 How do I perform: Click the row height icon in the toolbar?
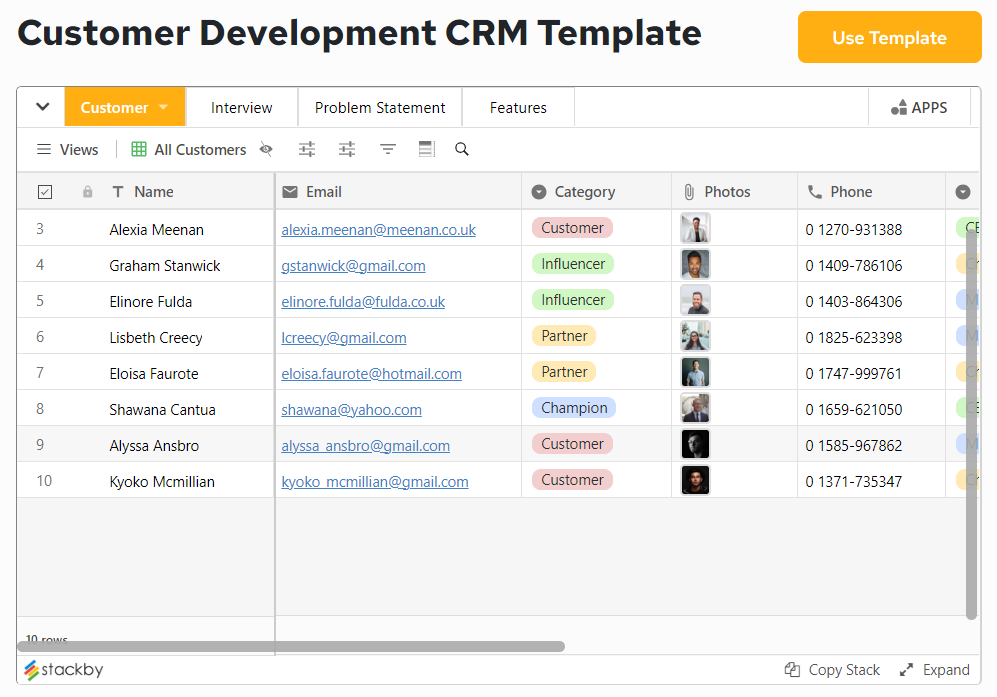click(x=426, y=149)
